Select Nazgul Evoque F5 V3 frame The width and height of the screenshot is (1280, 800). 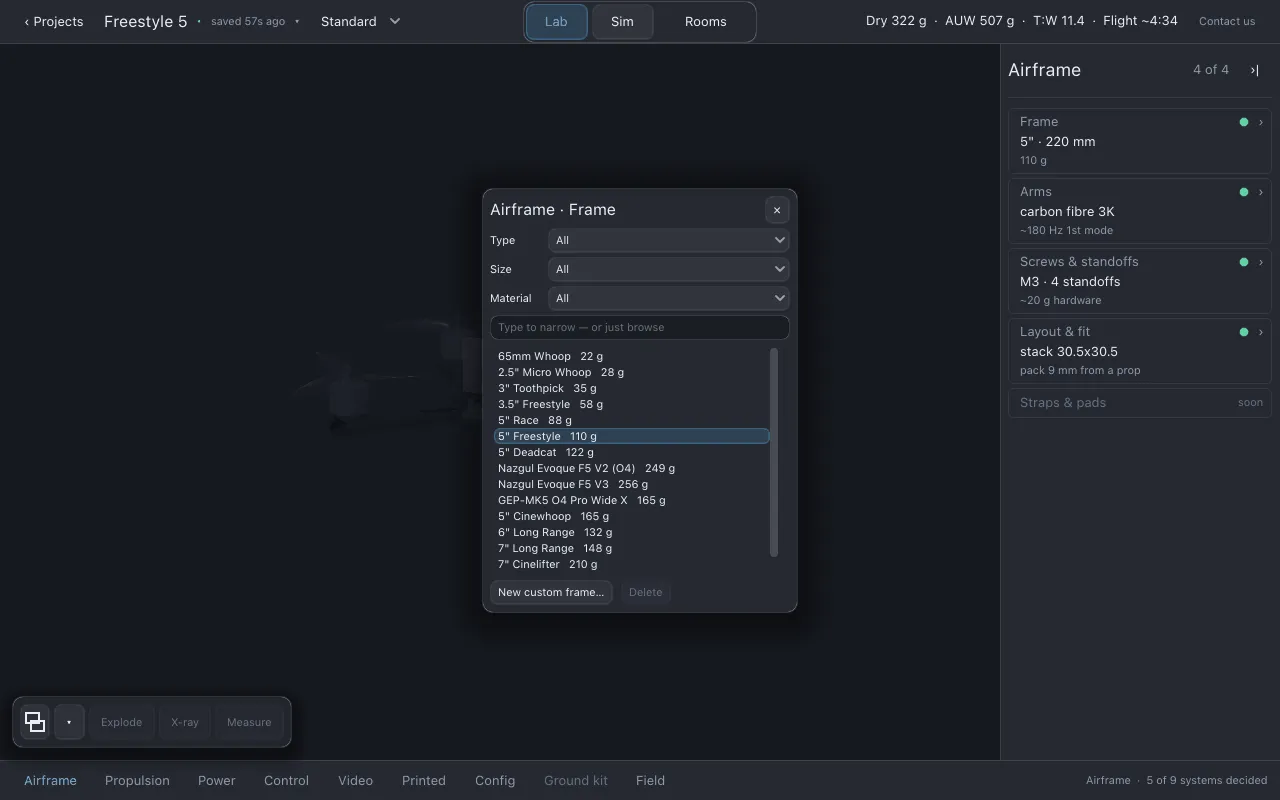631,484
